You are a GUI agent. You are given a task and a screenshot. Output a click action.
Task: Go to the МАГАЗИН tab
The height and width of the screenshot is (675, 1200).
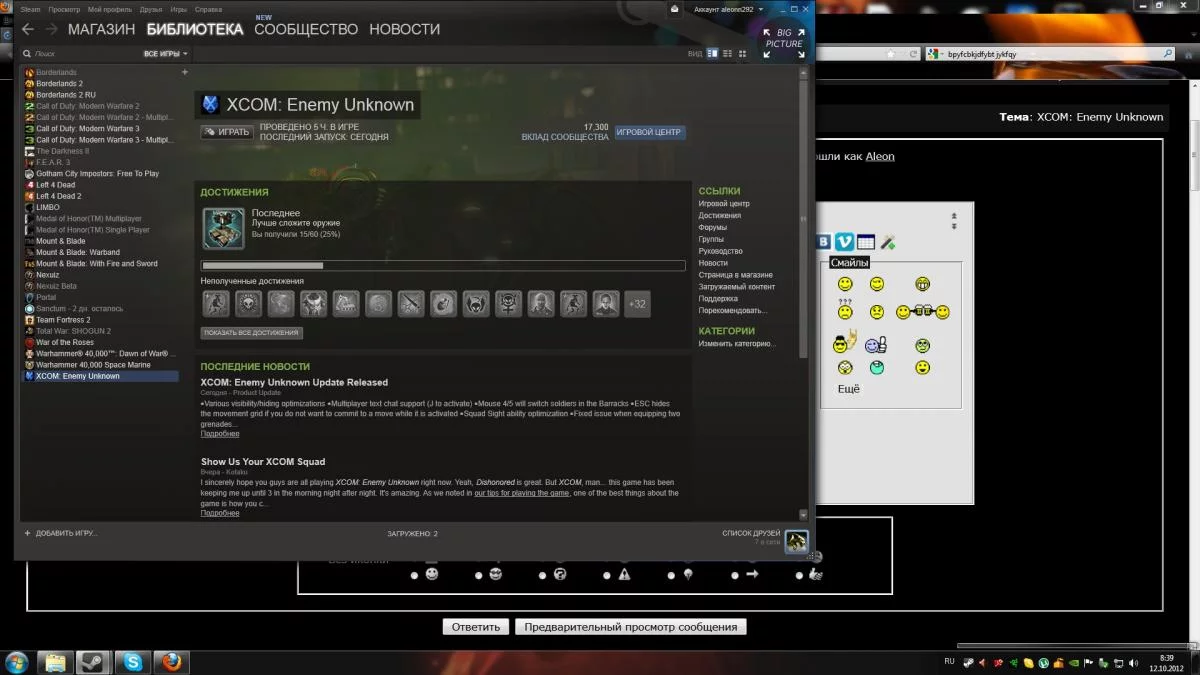(101, 29)
